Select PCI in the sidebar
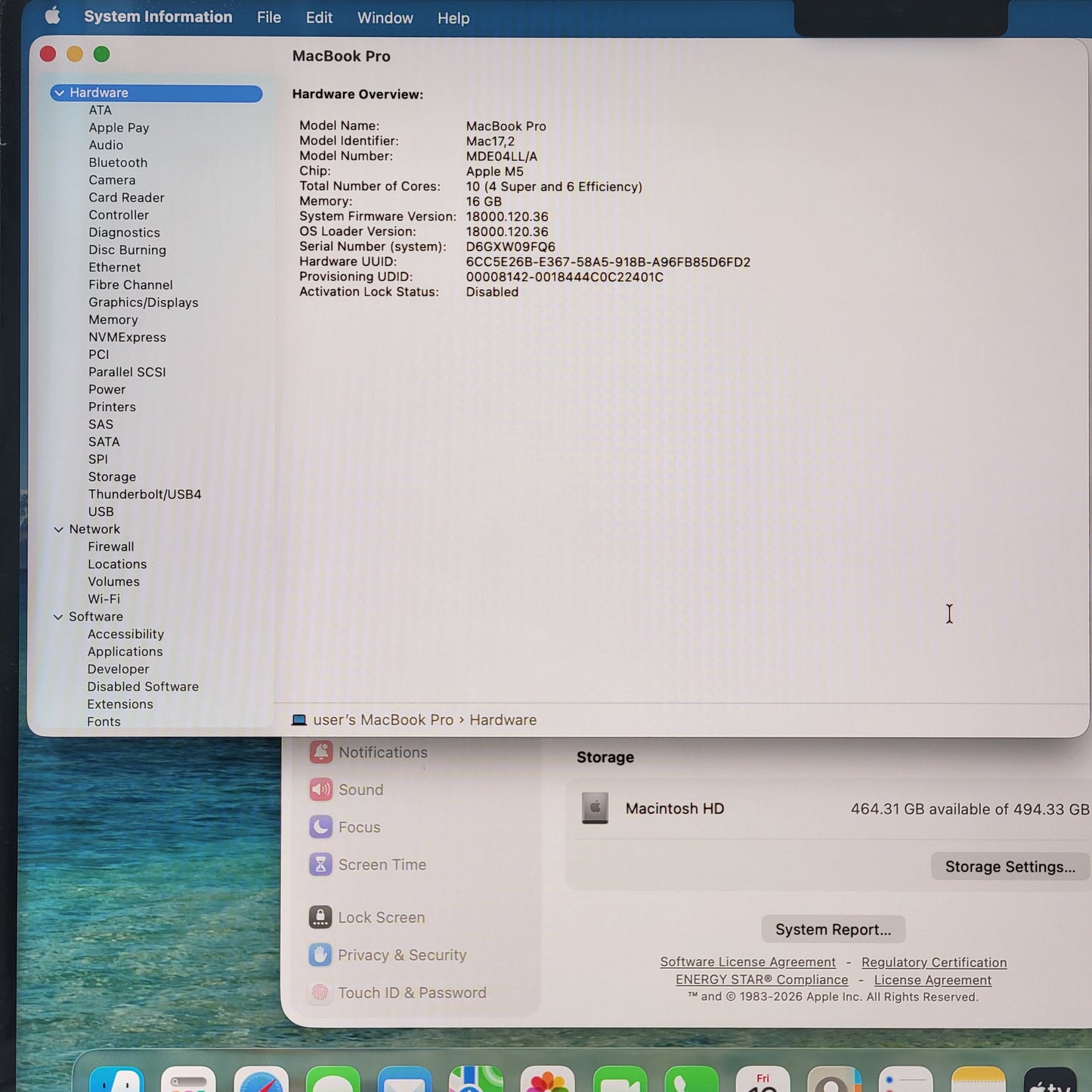 (x=98, y=354)
